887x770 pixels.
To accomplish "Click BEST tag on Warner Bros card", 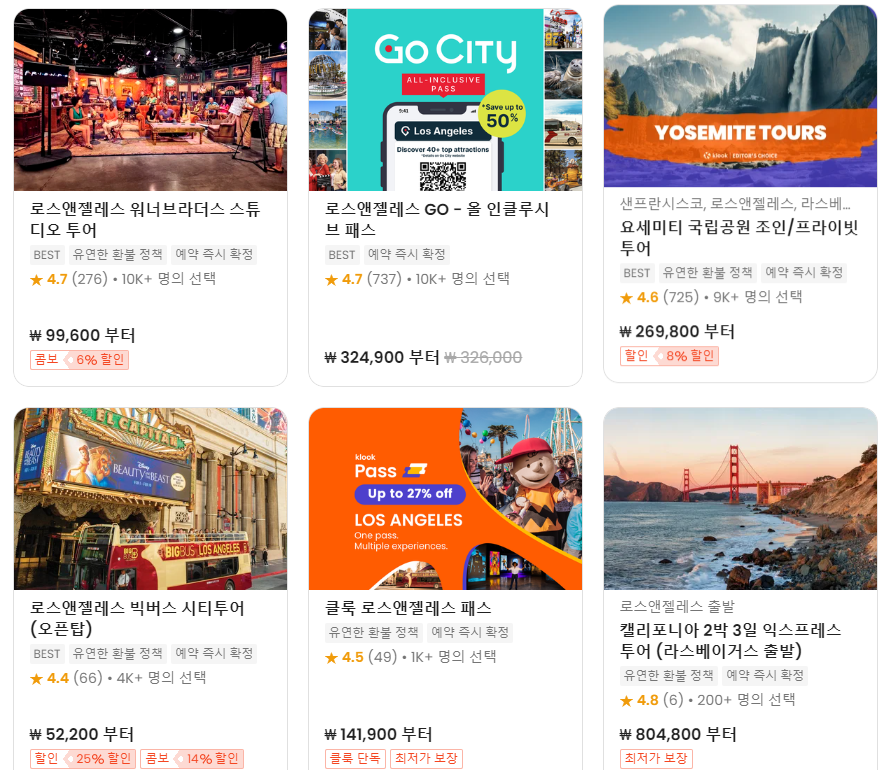I will tap(46, 255).
